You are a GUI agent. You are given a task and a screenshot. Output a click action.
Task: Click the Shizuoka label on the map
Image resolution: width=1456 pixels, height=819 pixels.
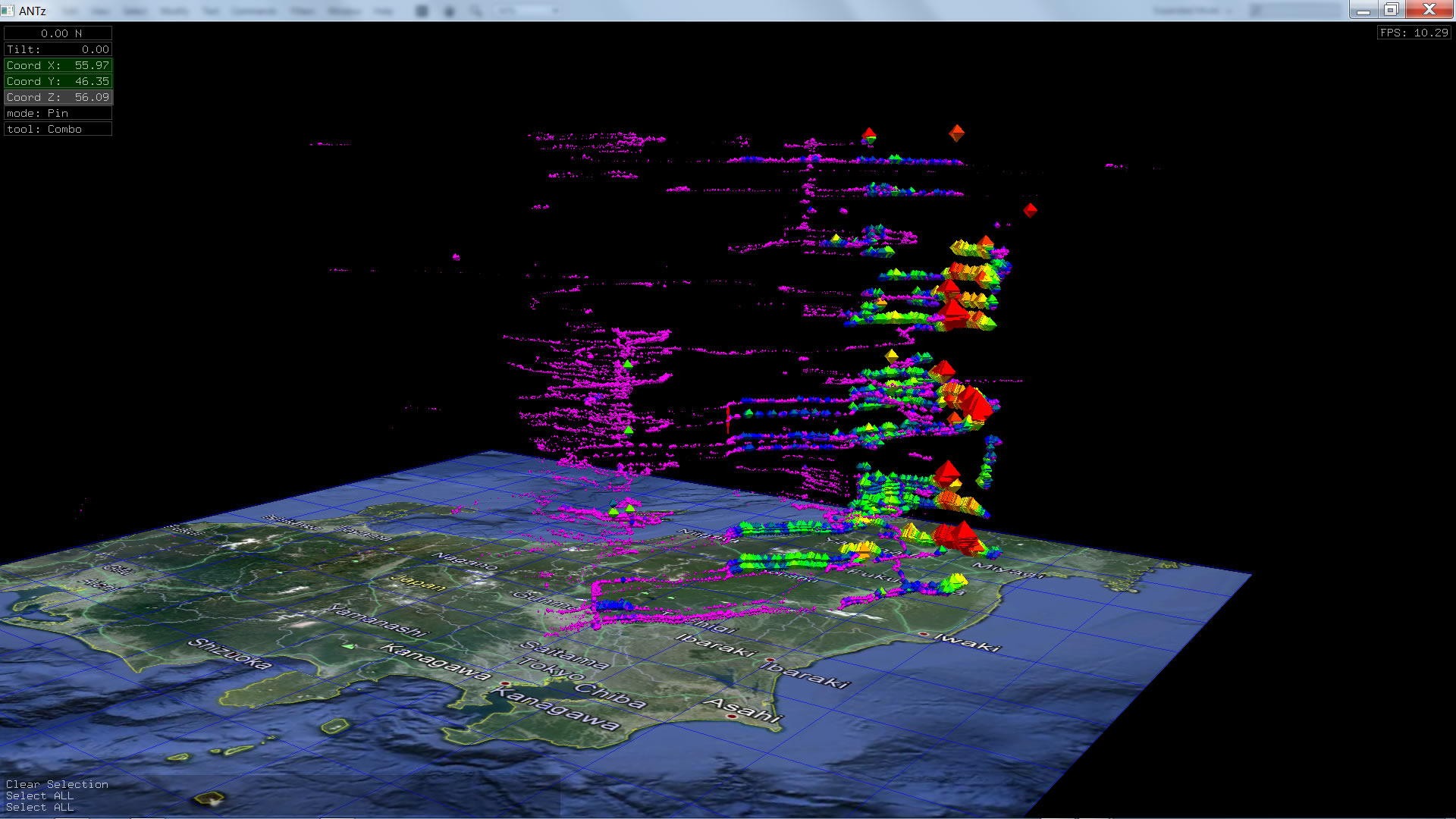[x=229, y=654]
